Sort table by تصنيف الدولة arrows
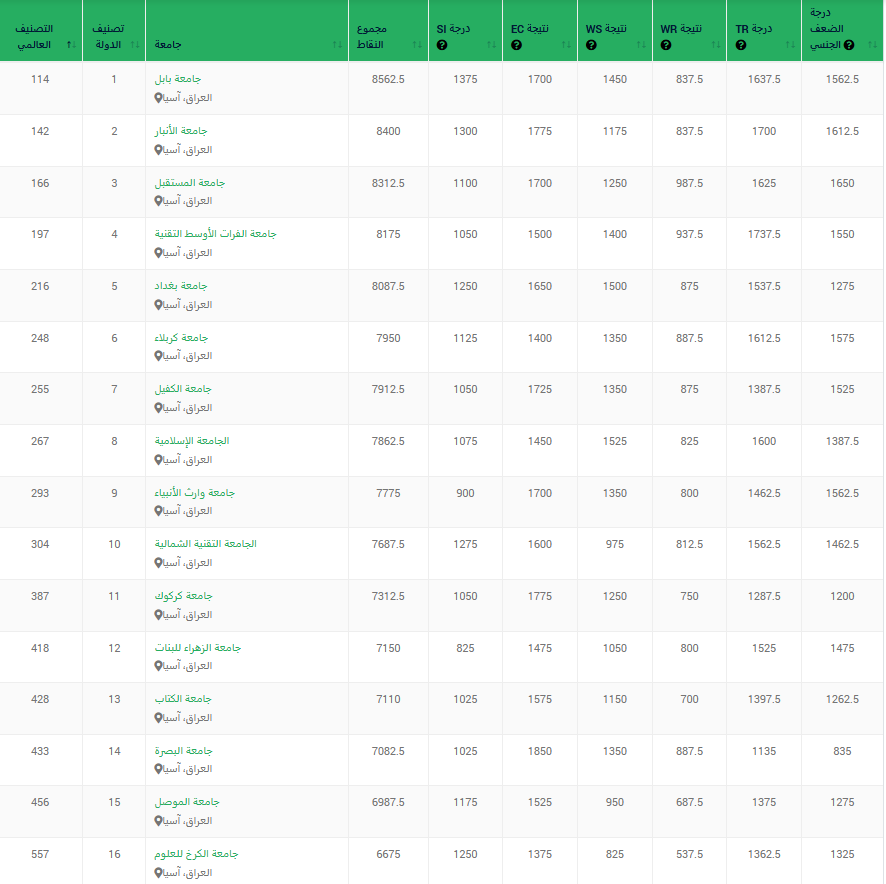Viewport: 886px width, 884px height. 134,45
